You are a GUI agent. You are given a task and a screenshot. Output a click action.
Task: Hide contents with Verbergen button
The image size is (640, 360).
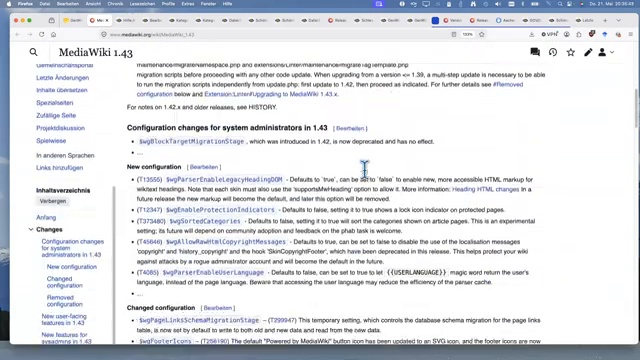[x=53, y=201]
